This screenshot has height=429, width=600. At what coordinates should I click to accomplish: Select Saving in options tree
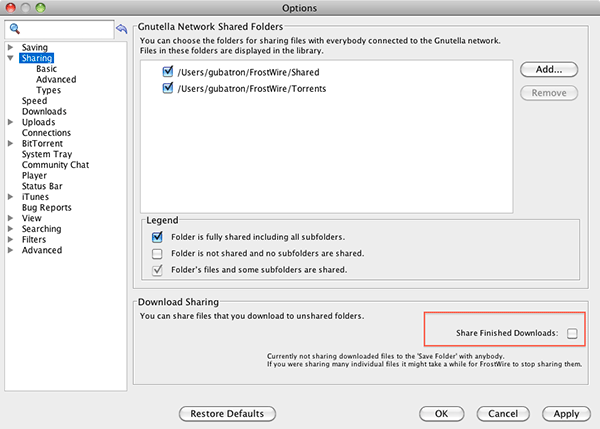[x=35, y=47]
